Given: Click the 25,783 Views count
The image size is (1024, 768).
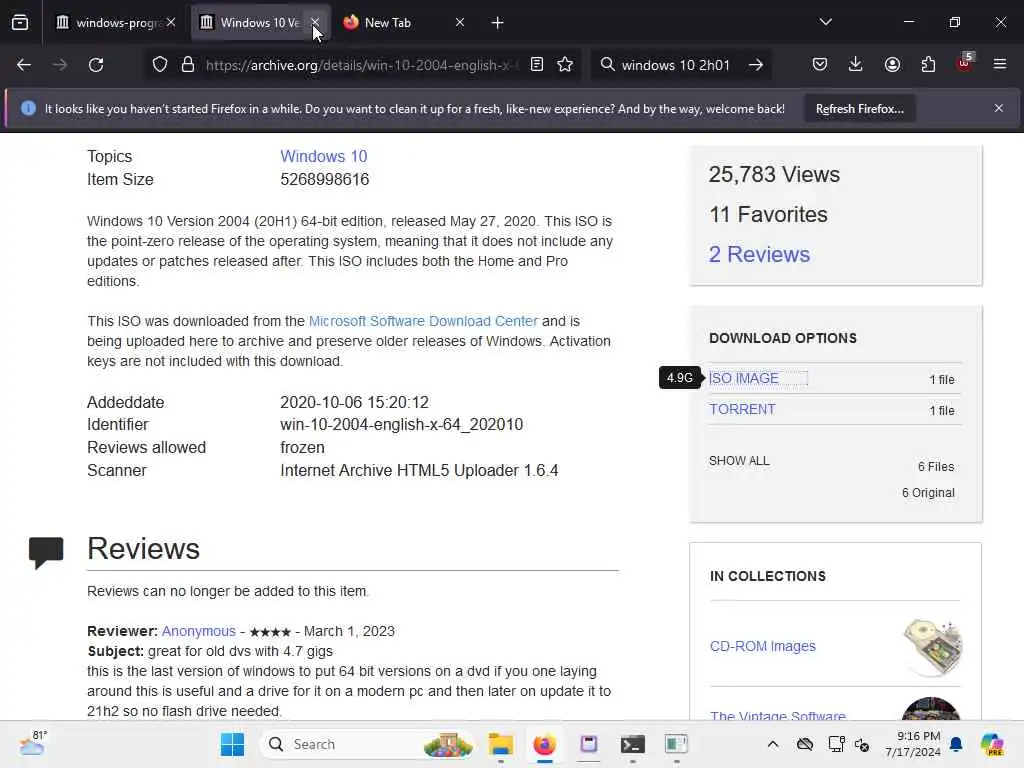Looking at the screenshot, I should click(x=775, y=175).
